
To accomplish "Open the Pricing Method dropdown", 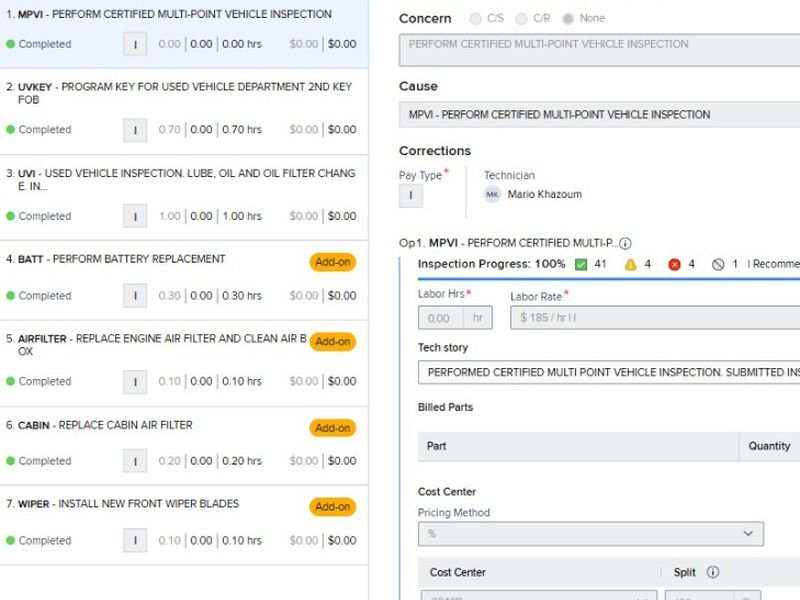I will (590, 534).
